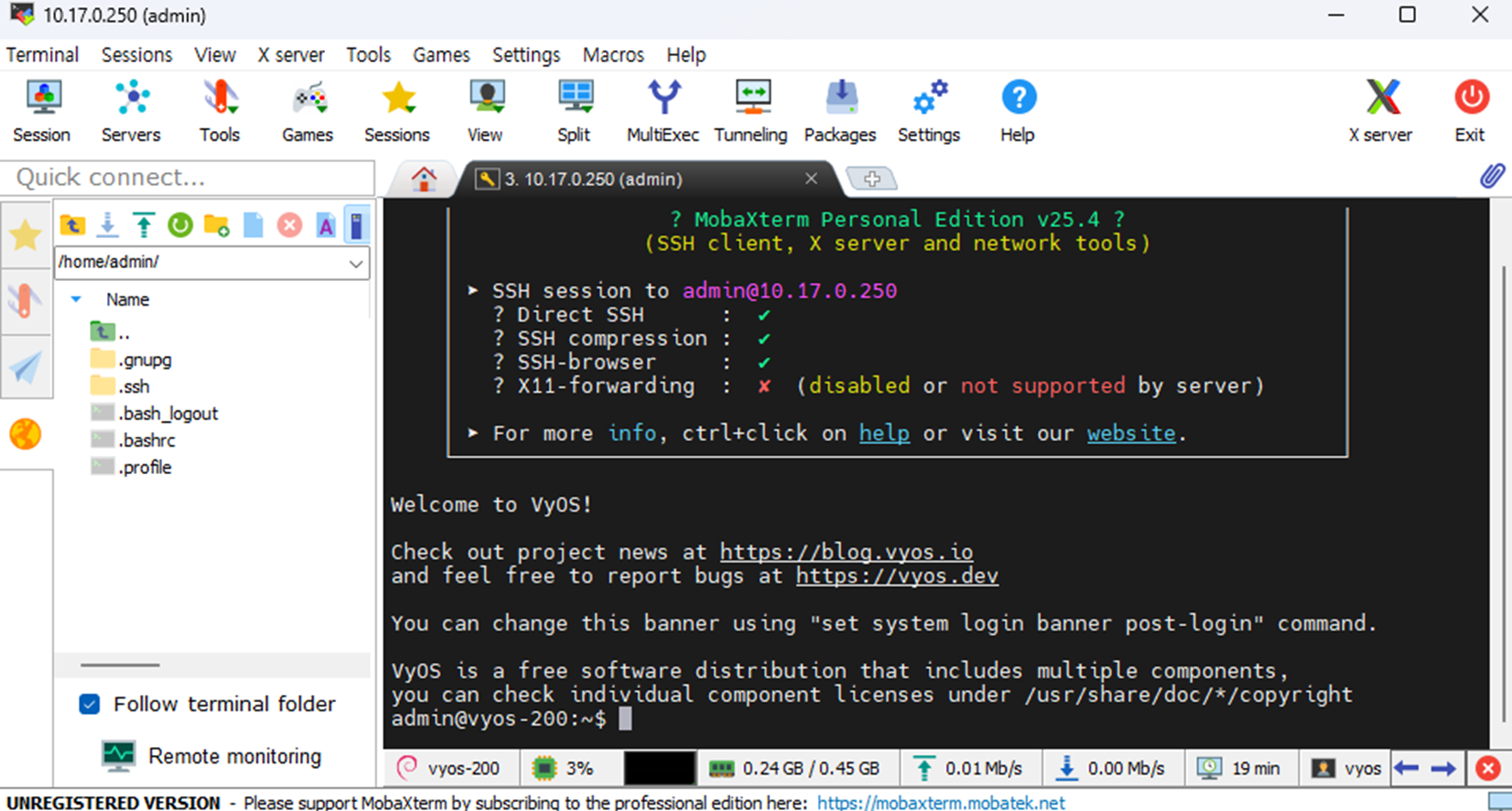Click the Packages toolbar icon

[x=840, y=111]
